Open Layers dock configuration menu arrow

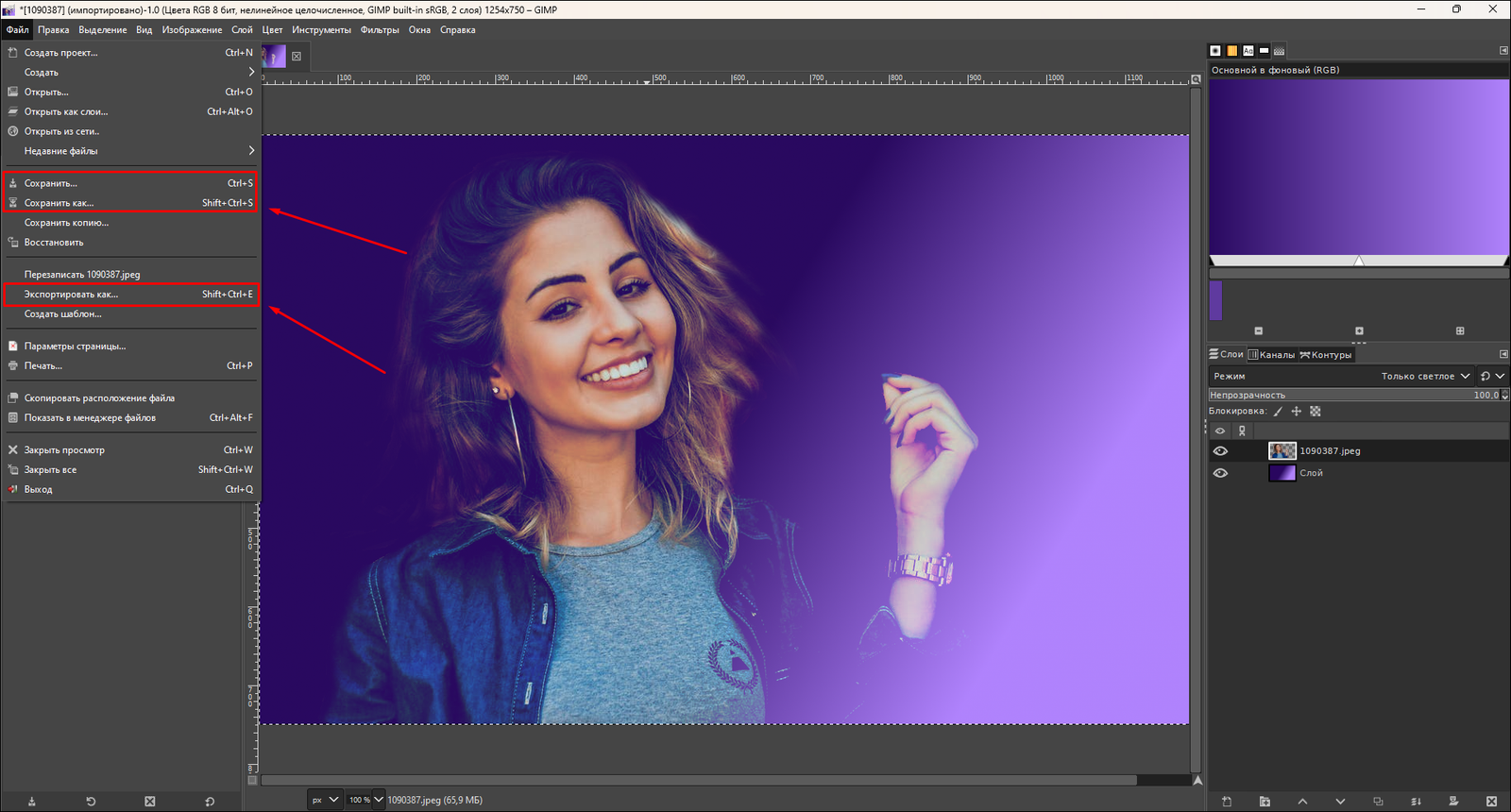point(1503,355)
